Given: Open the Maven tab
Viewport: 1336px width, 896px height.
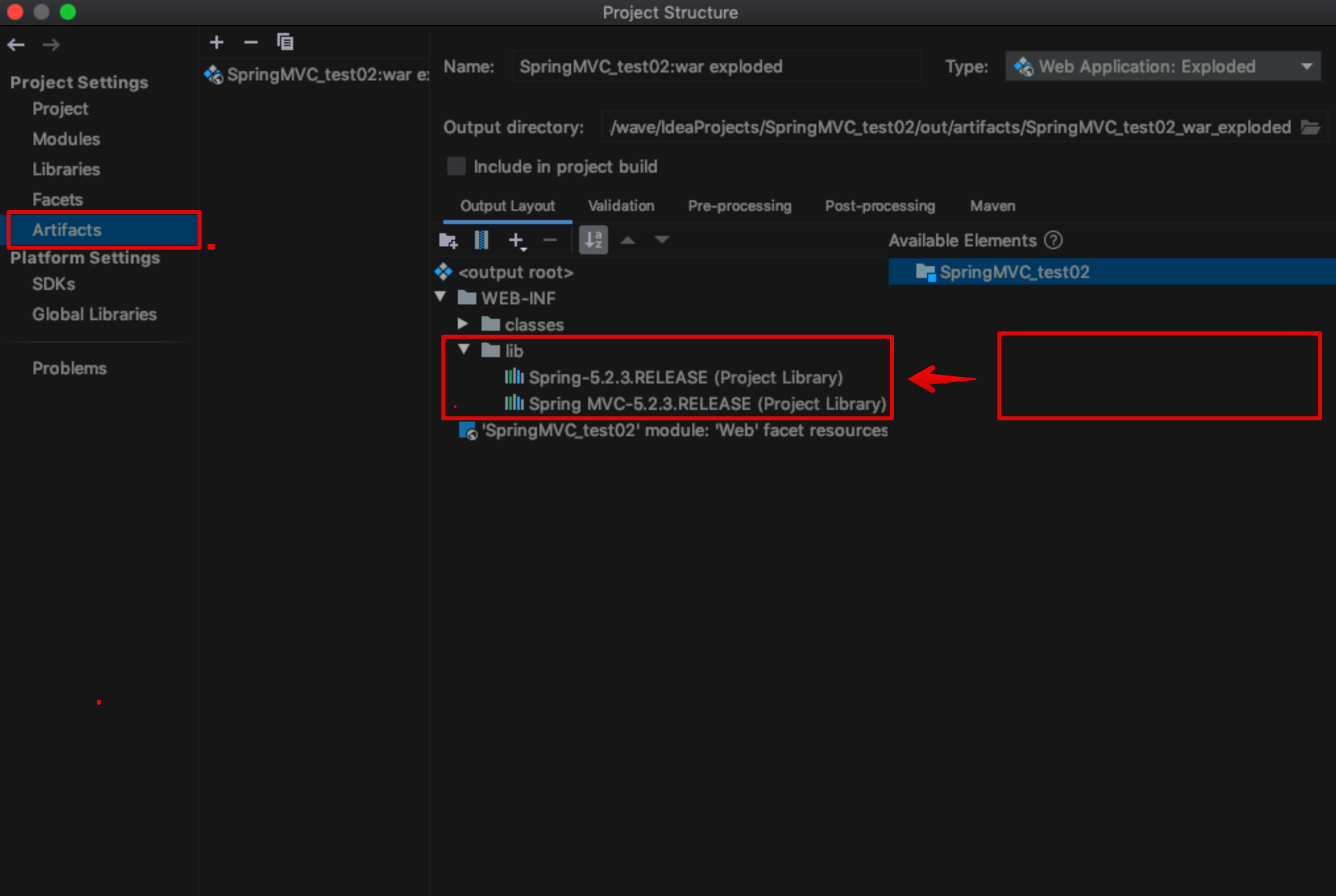Looking at the screenshot, I should tap(992, 206).
